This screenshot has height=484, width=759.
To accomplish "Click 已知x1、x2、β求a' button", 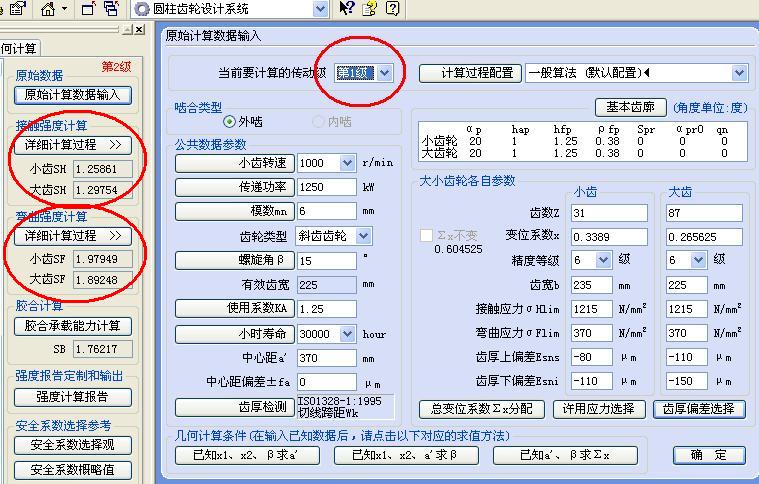I will pyautogui.click(x=247, y=455).
